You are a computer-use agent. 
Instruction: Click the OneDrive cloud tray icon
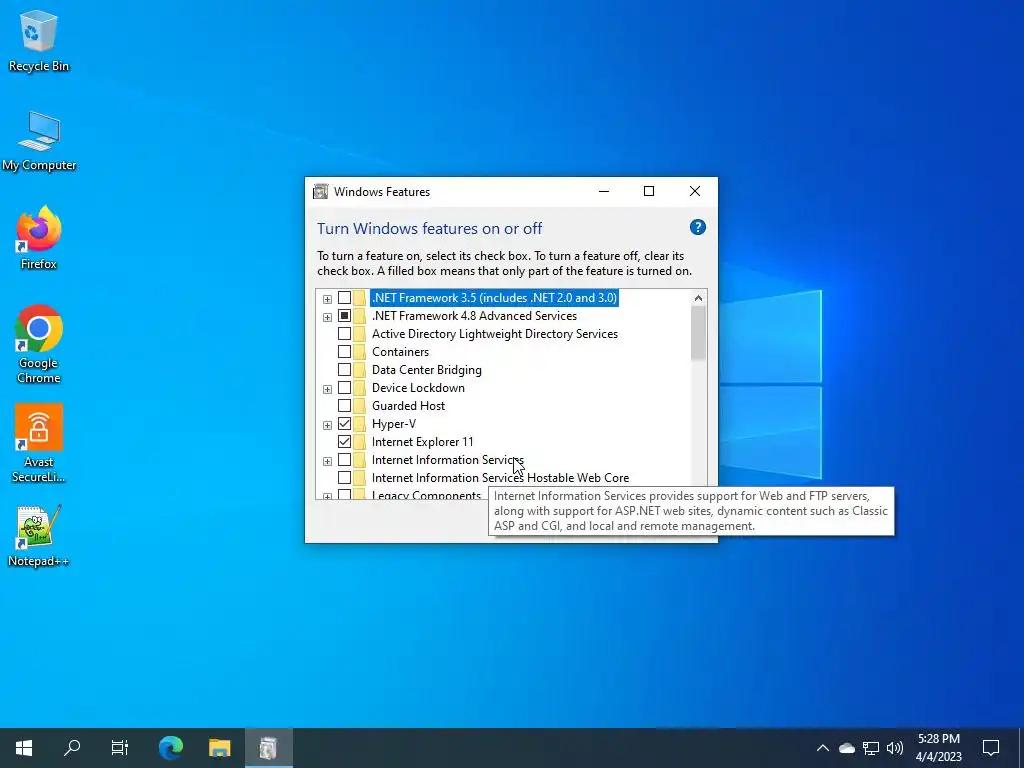(847, 748)
